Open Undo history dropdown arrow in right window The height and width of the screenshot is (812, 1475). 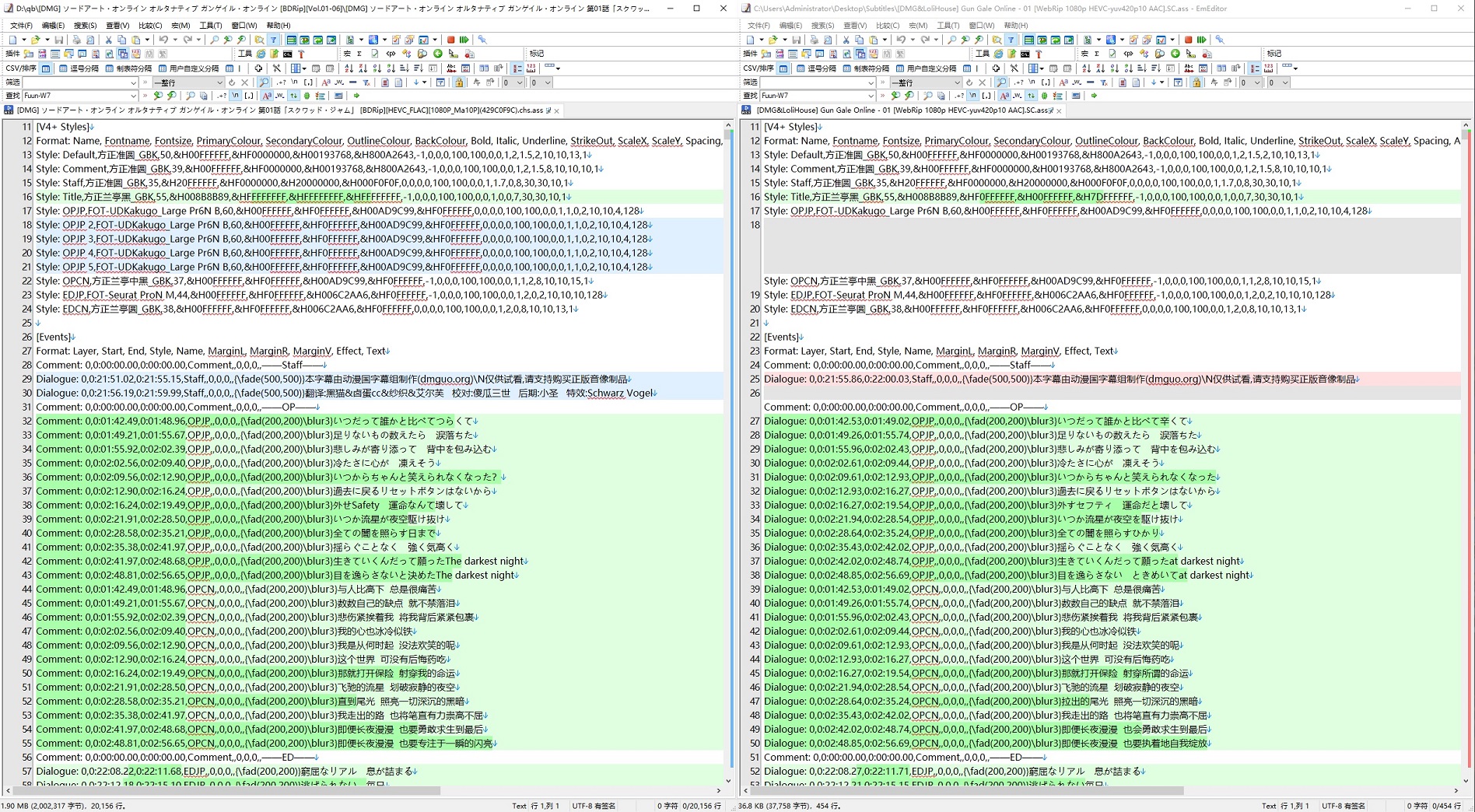pos(913,40)
